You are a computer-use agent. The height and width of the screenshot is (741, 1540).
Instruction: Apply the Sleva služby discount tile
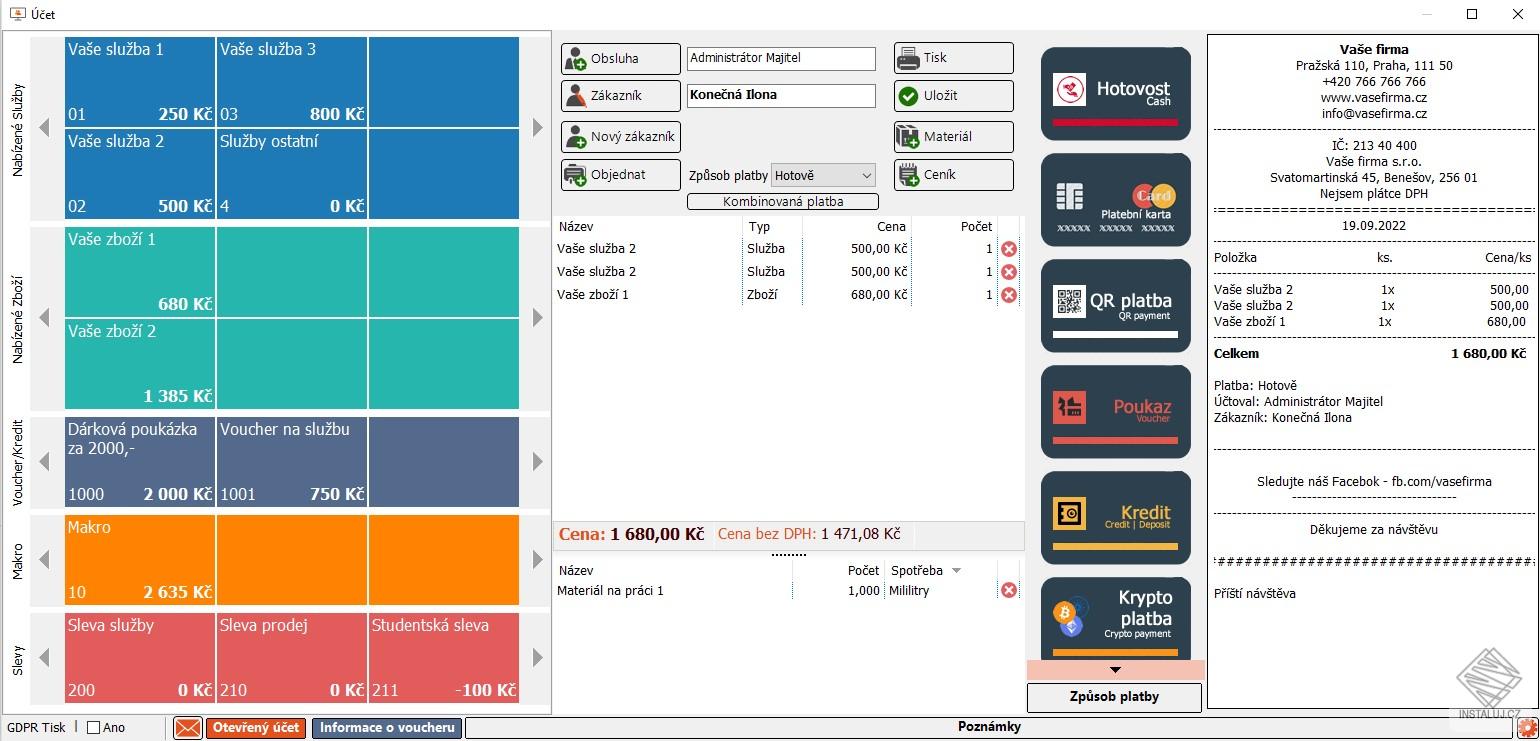point(140,658)
